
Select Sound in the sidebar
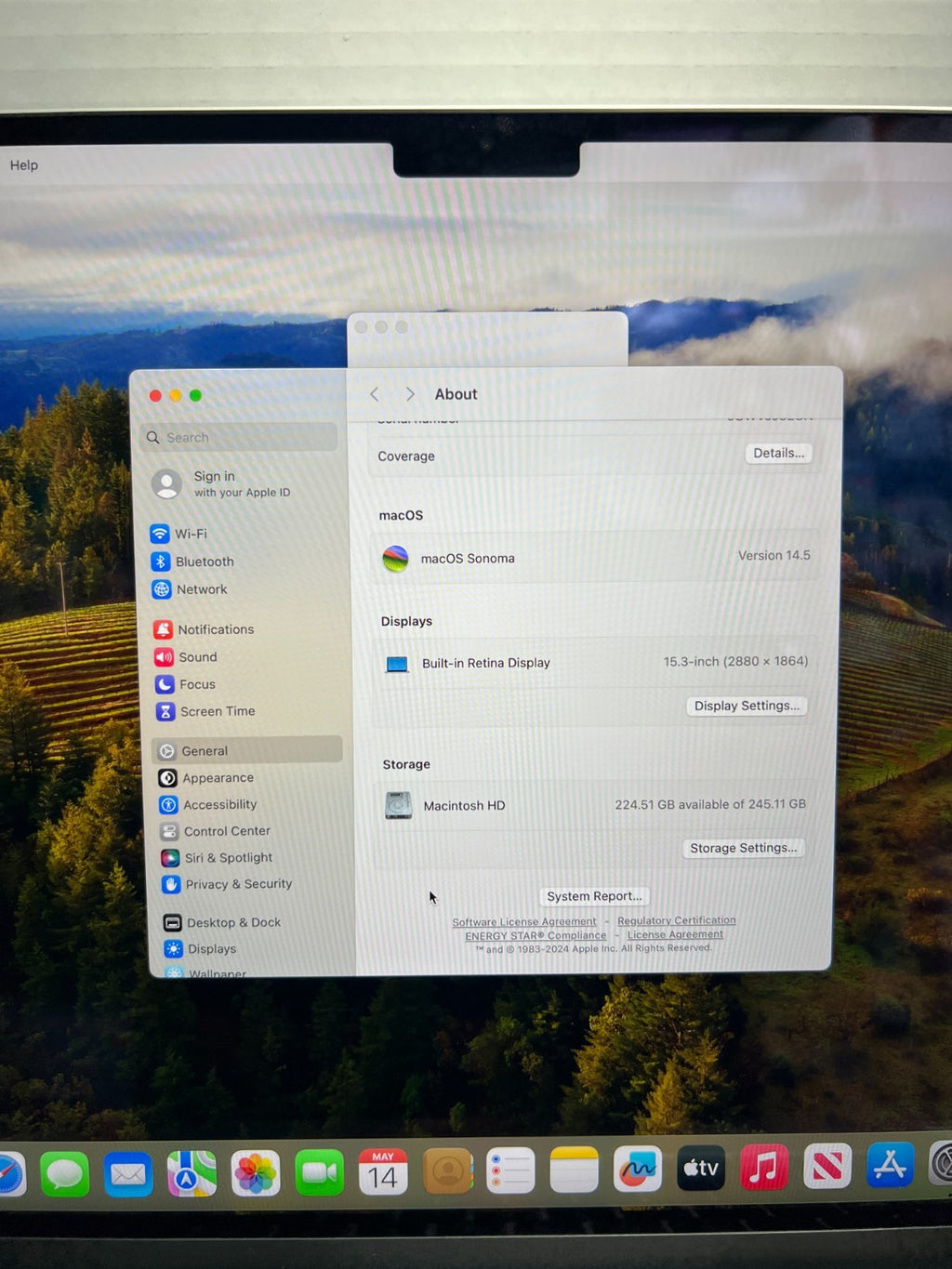186,657
